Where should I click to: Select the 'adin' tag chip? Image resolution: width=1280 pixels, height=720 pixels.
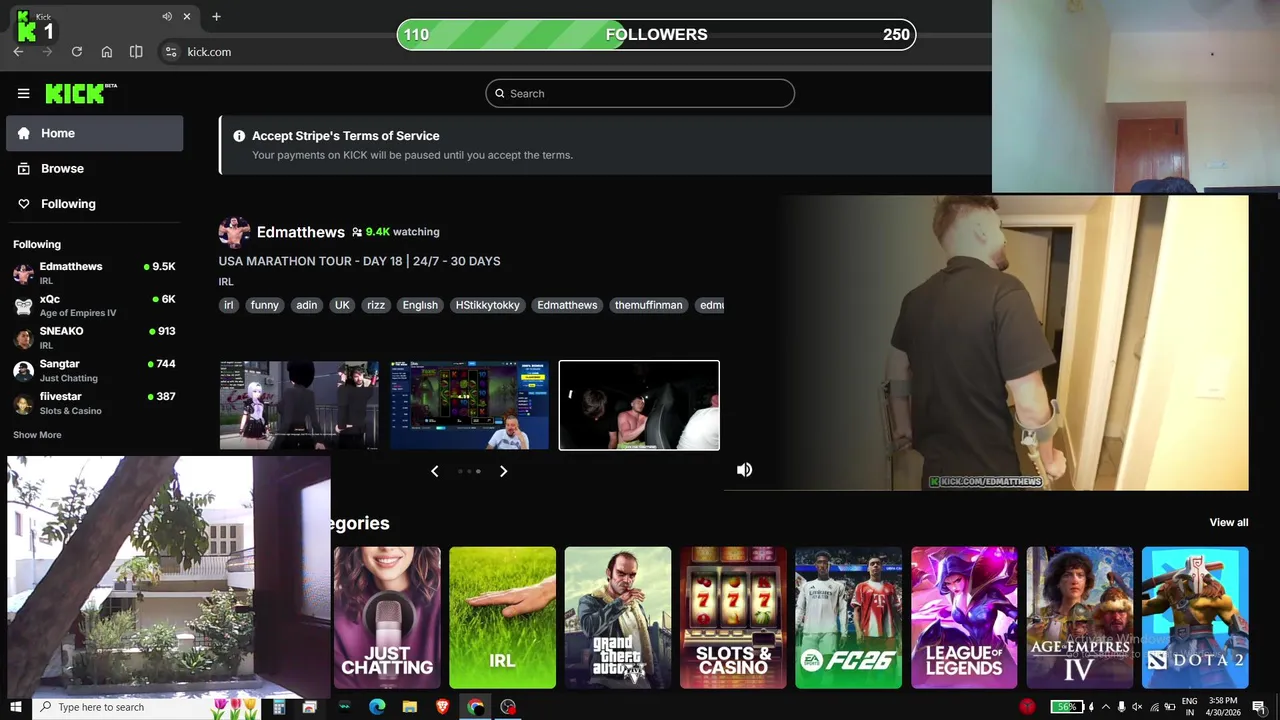point(307,305)
